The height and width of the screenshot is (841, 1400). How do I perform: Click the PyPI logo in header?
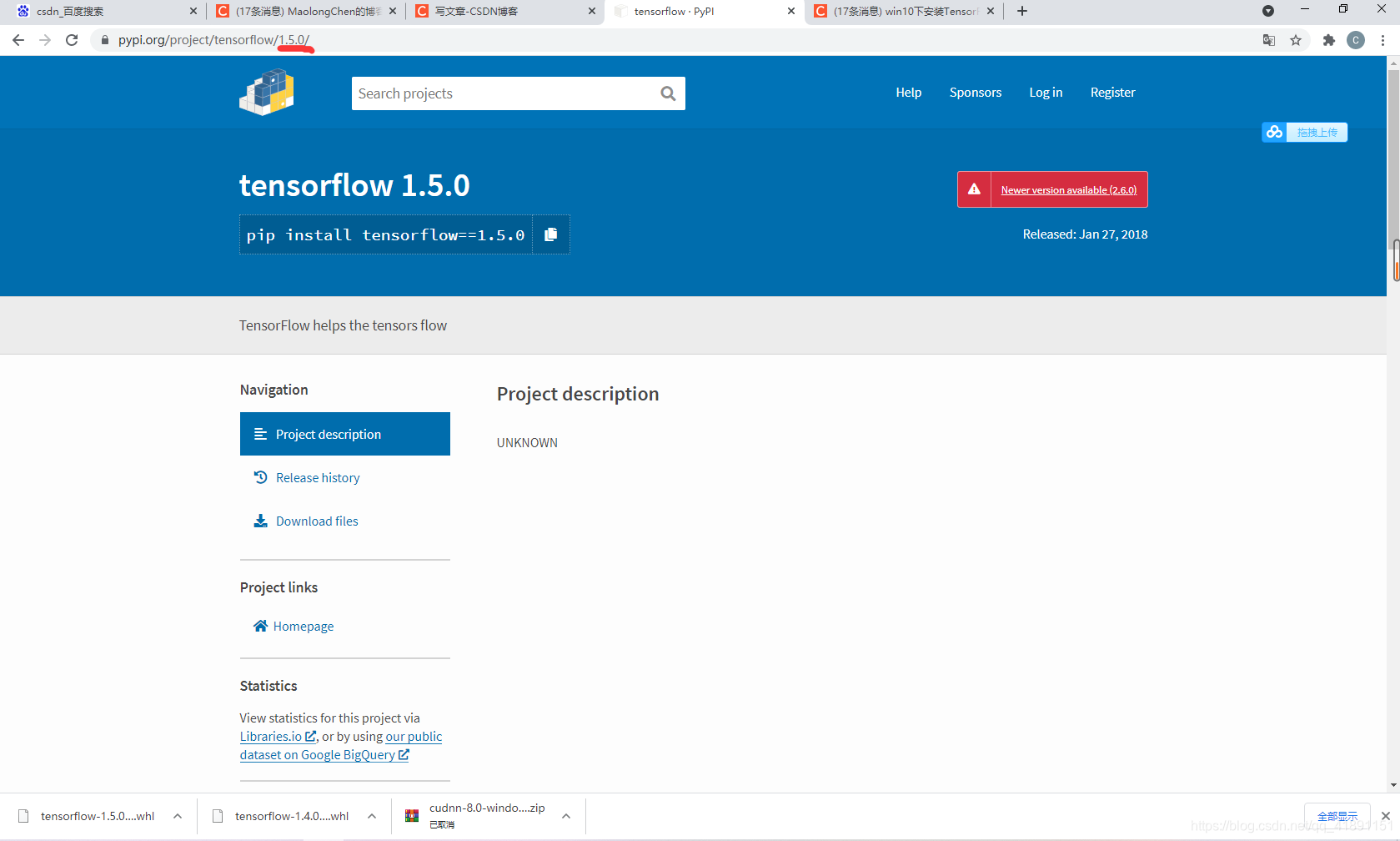point(267,92)
